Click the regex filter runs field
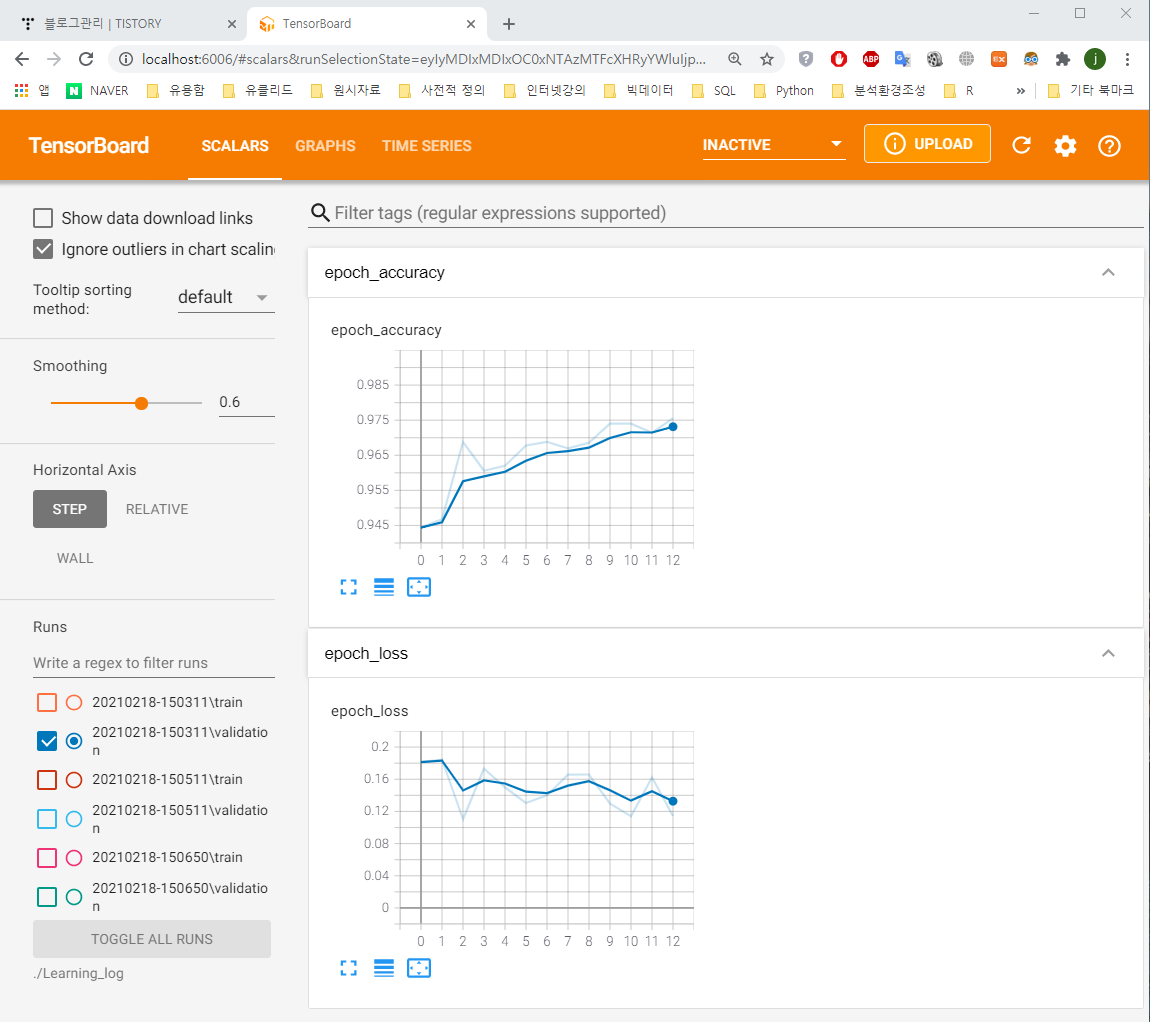The width and height of the screenshot is (1150, 1022). 153,663
